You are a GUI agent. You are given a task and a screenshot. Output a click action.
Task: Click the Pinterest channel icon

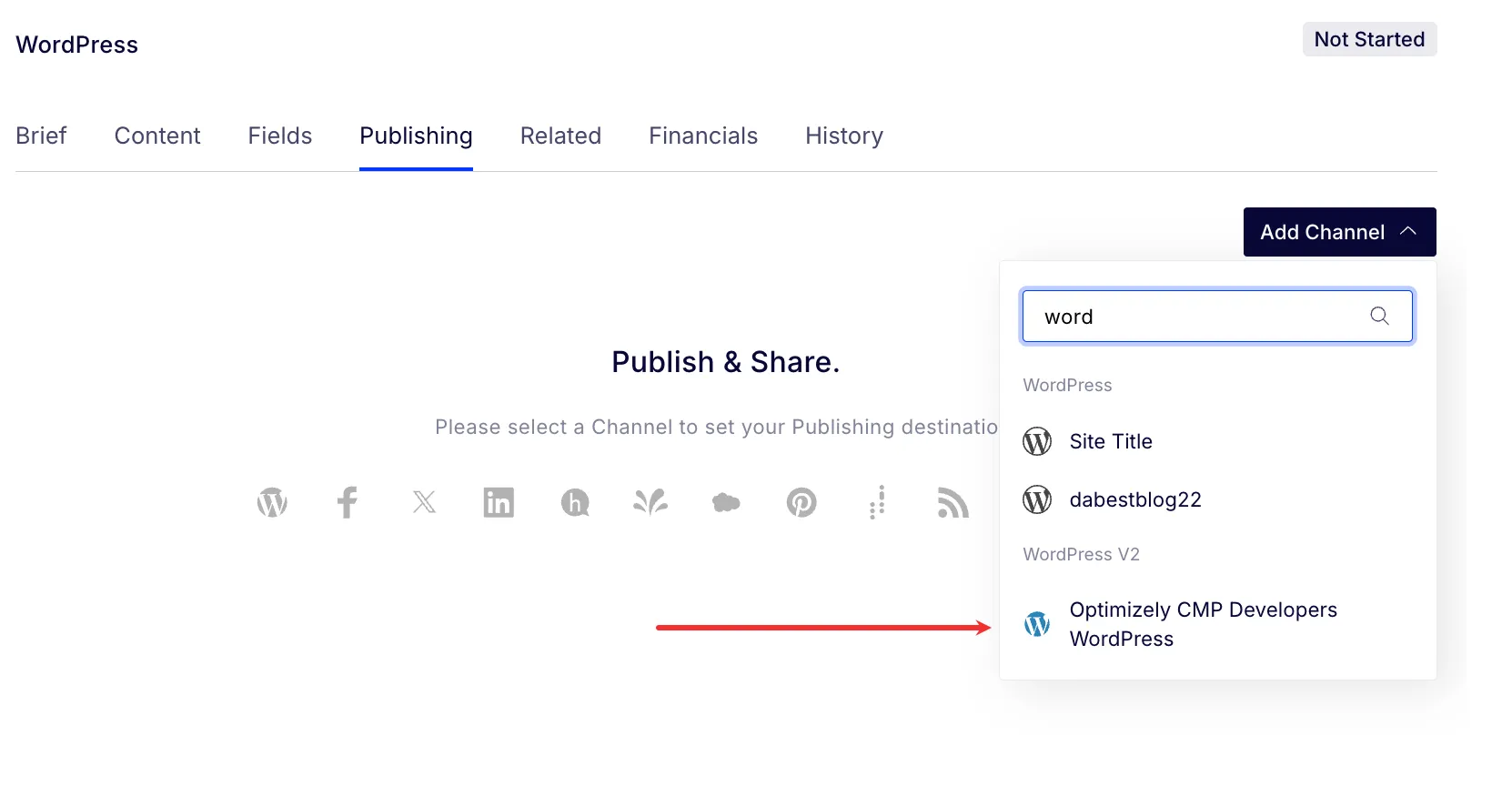click(801, 502)
